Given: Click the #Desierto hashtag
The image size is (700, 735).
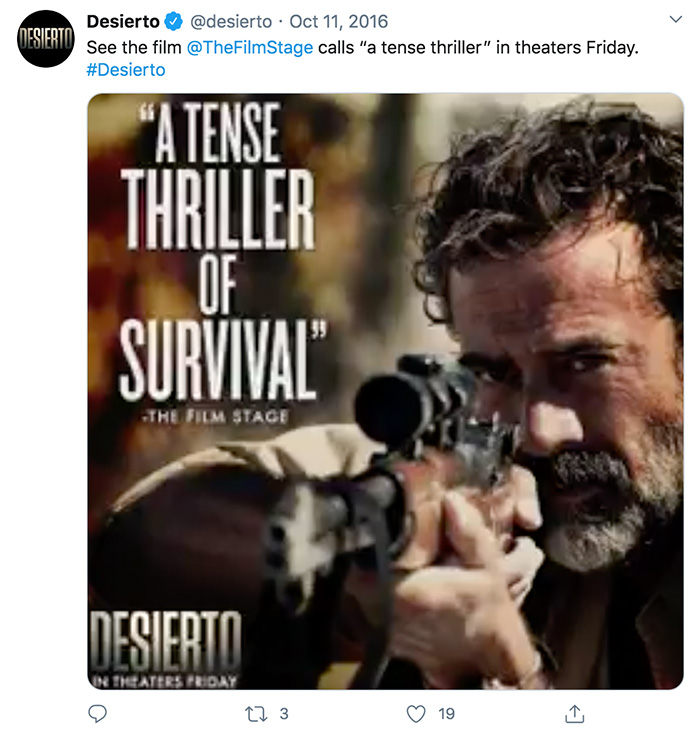Looking at the screenshot, I should click(x=126, y=70).
